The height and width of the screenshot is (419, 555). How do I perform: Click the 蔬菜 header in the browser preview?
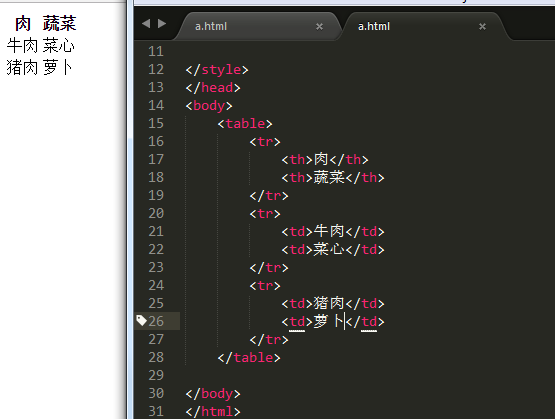pyautogui.click(x=59, y=24)
